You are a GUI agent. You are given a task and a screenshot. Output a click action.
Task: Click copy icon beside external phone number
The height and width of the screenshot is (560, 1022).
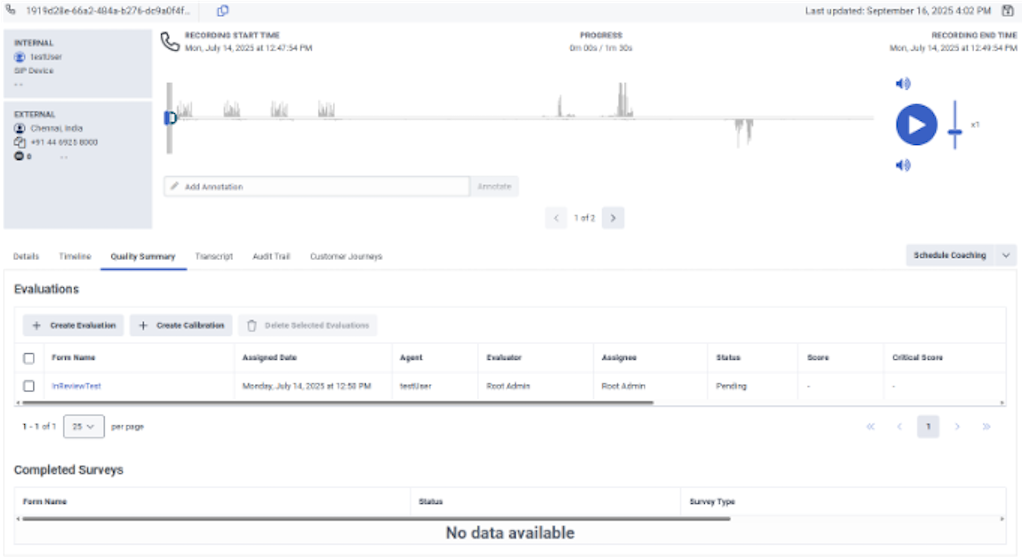(19, 143)
